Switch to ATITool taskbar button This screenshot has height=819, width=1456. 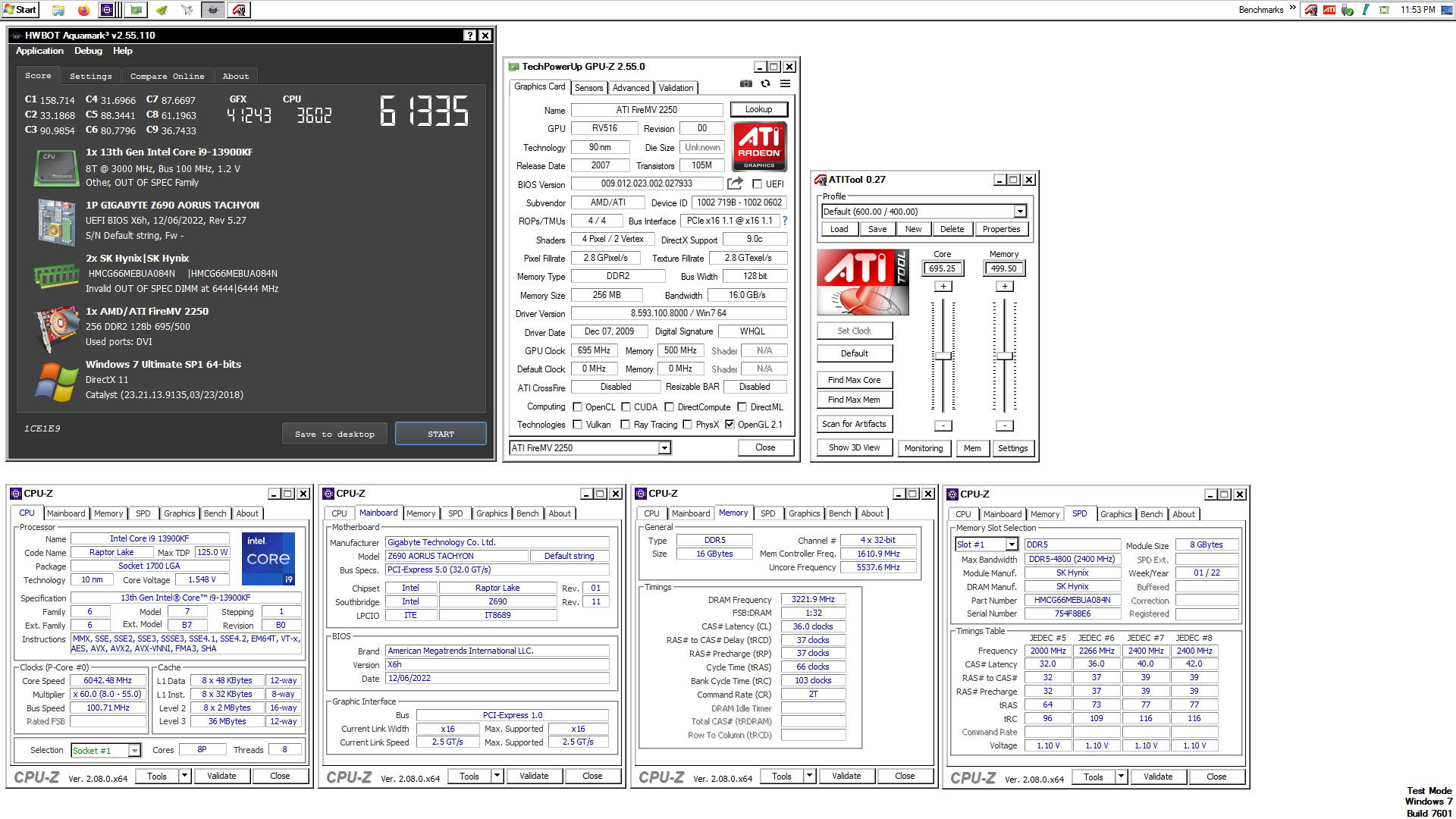click(x=239, y=10)
